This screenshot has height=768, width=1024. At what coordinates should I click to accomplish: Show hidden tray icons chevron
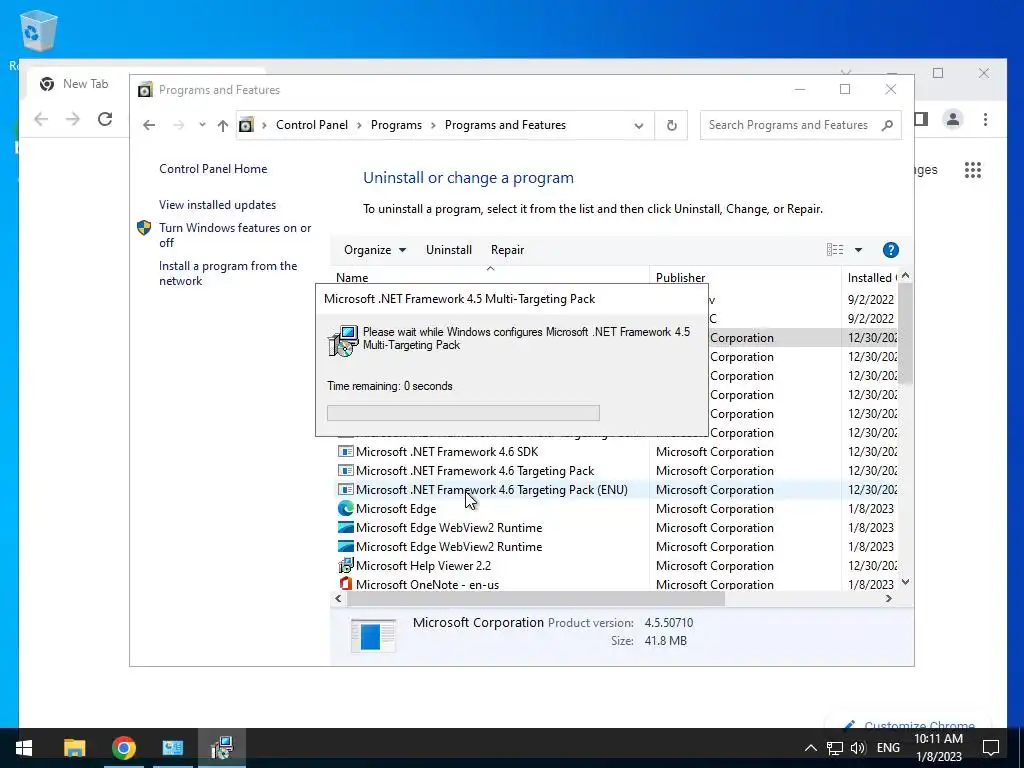point(810,748)
